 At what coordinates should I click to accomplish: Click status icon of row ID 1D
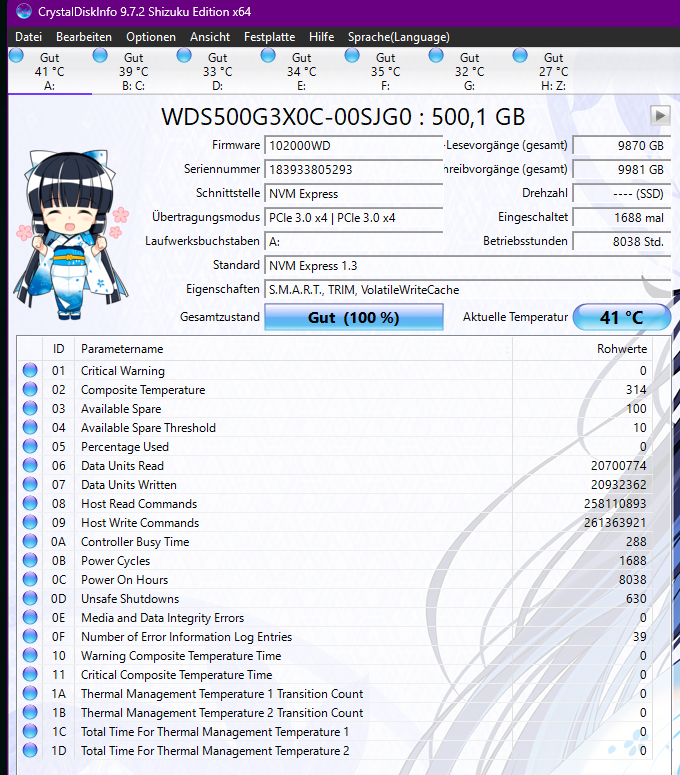point(30,750)
